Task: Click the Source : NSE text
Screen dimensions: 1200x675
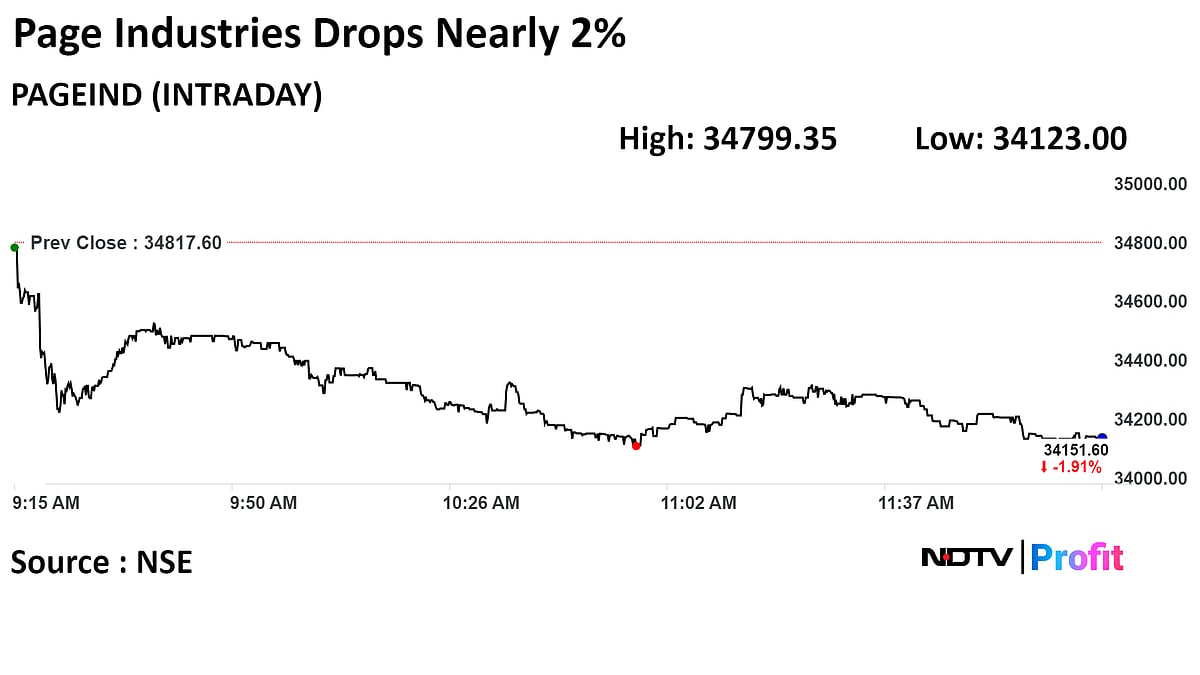Action: click(101, 562)
